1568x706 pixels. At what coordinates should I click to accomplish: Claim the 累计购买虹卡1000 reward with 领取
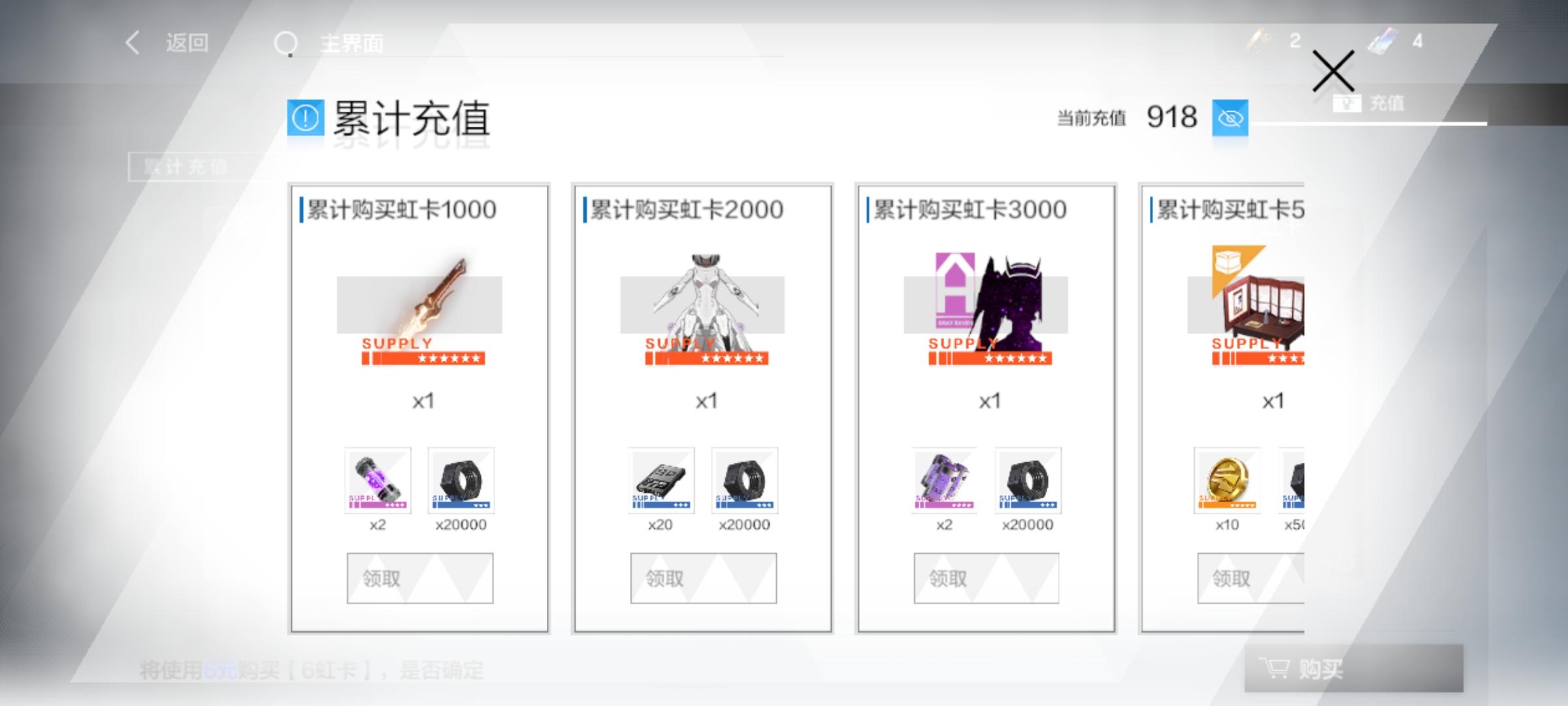point(420,579)
